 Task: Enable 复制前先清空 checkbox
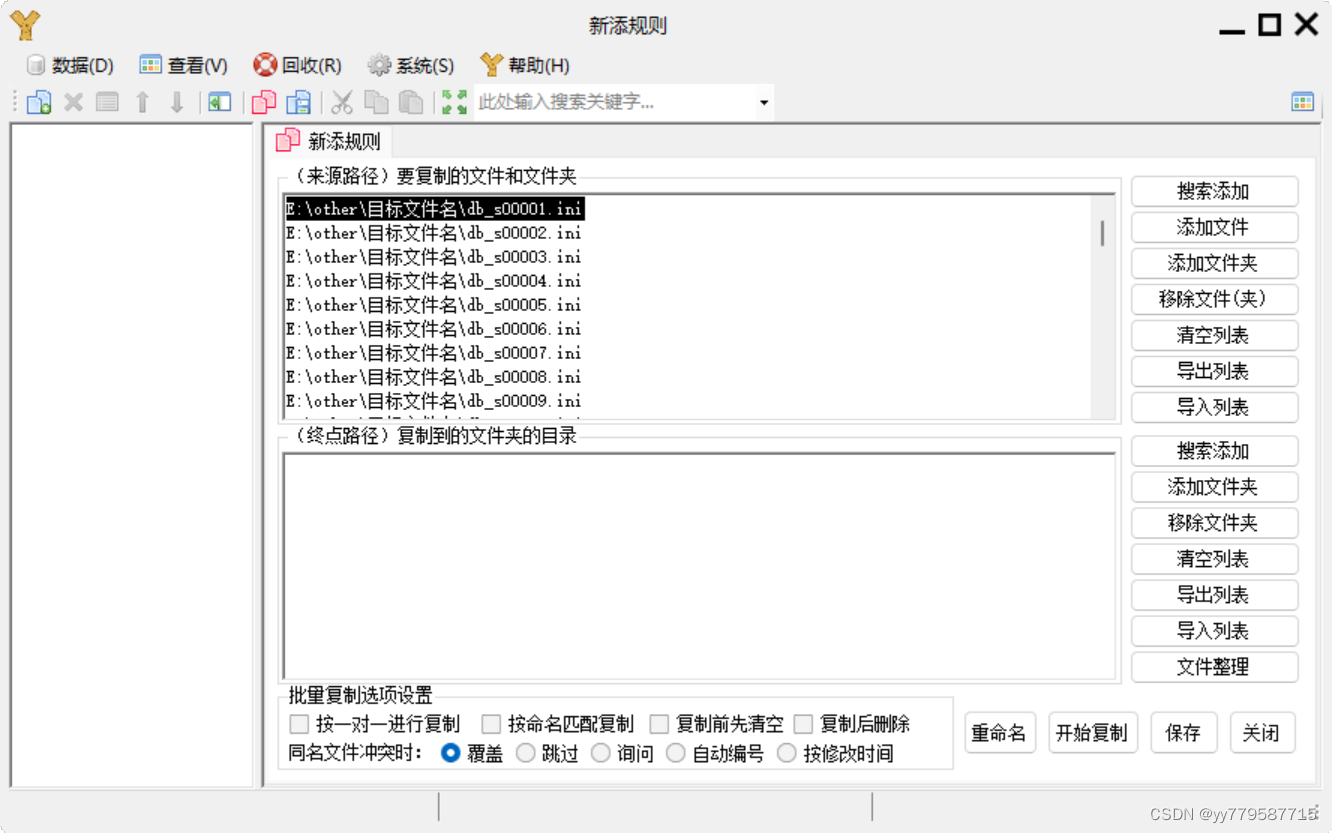click(716, 724)
